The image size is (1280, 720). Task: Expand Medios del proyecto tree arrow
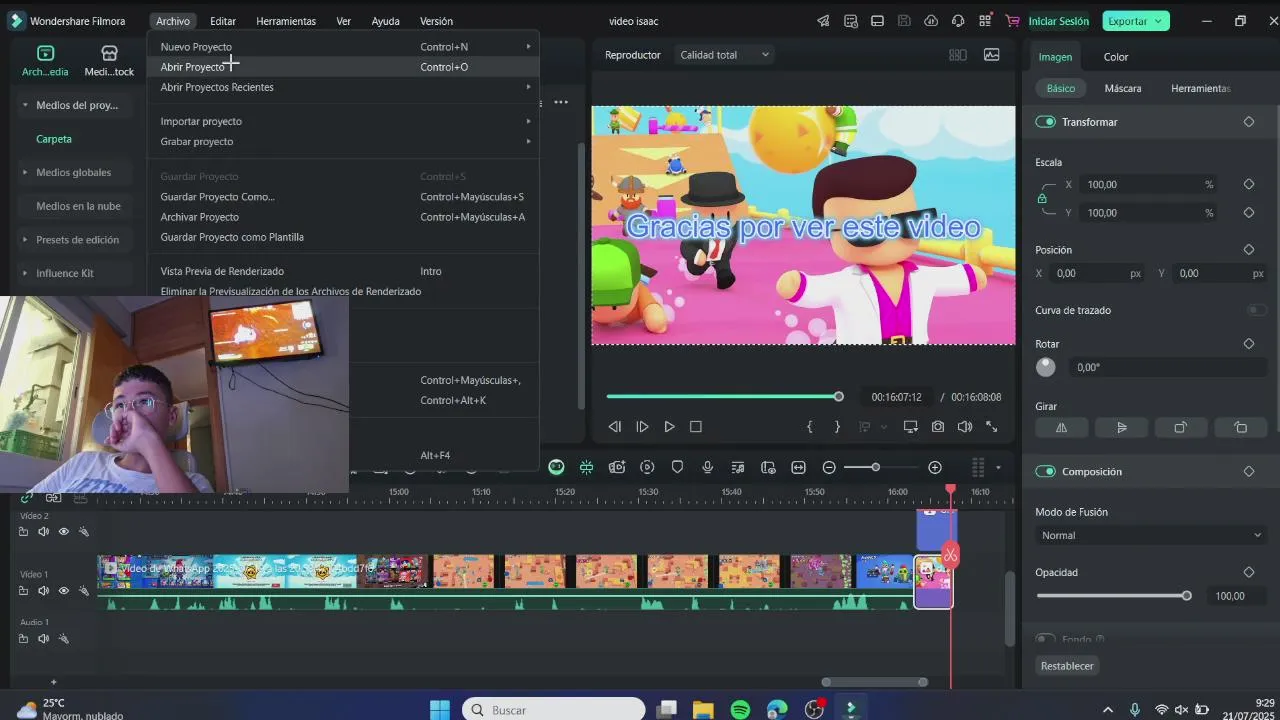click(25, 105)
